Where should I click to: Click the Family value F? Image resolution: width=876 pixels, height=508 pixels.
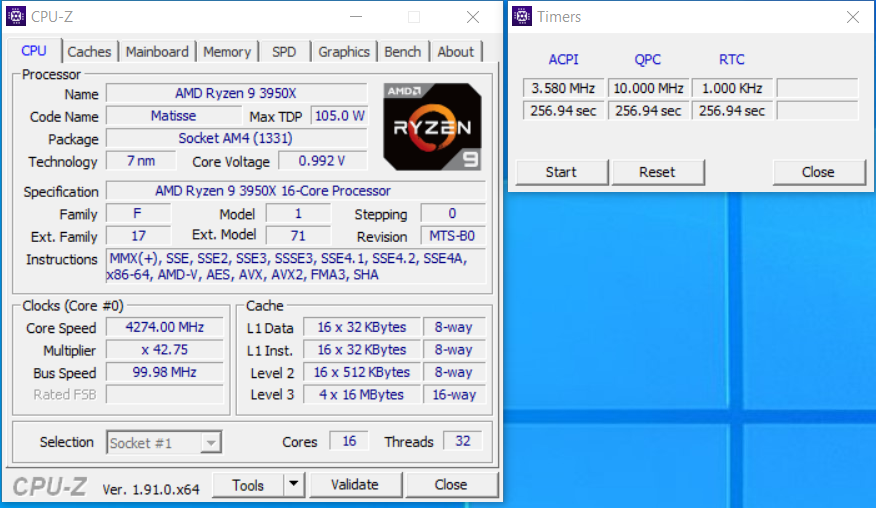click(138, 213)
